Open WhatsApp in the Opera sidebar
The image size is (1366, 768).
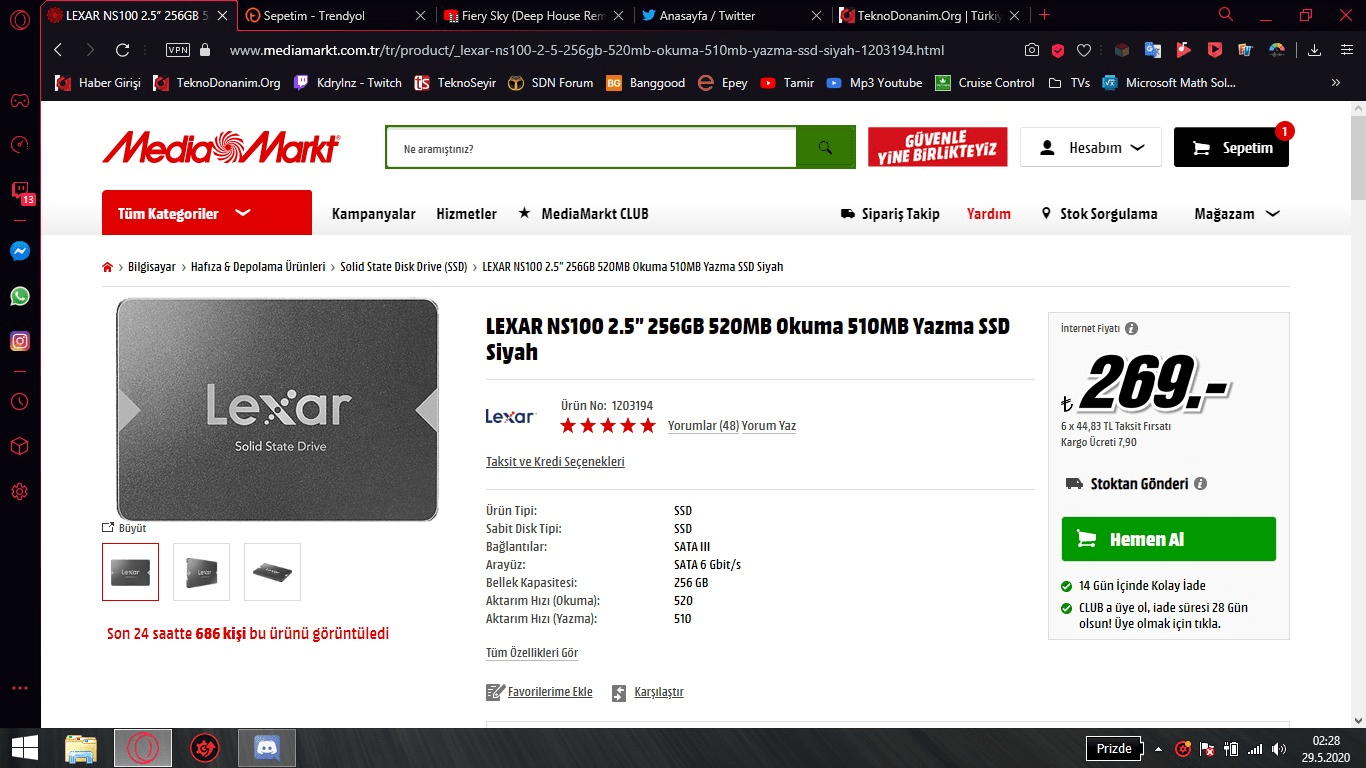[20, 296]
